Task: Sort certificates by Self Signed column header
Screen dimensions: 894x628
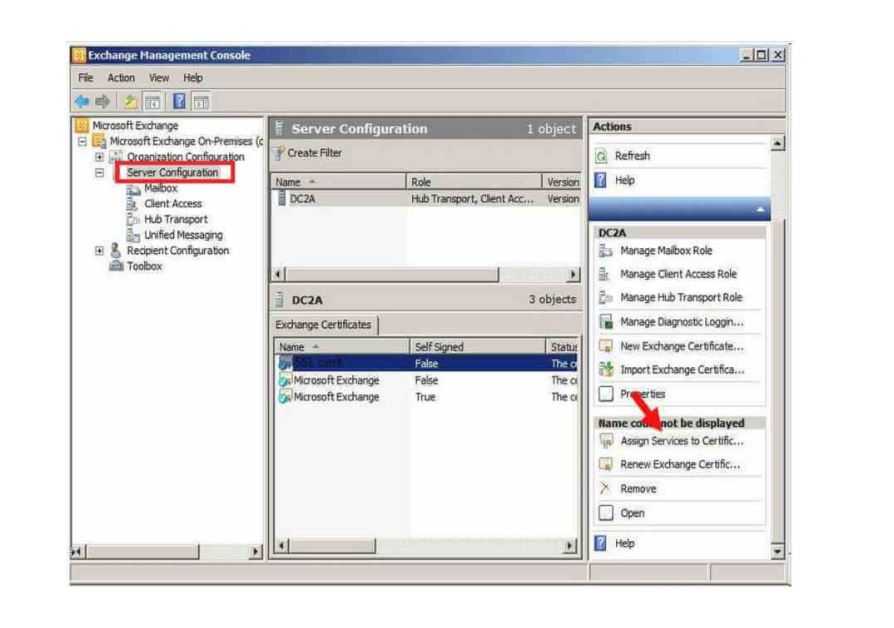Action: tap(478, 347)
